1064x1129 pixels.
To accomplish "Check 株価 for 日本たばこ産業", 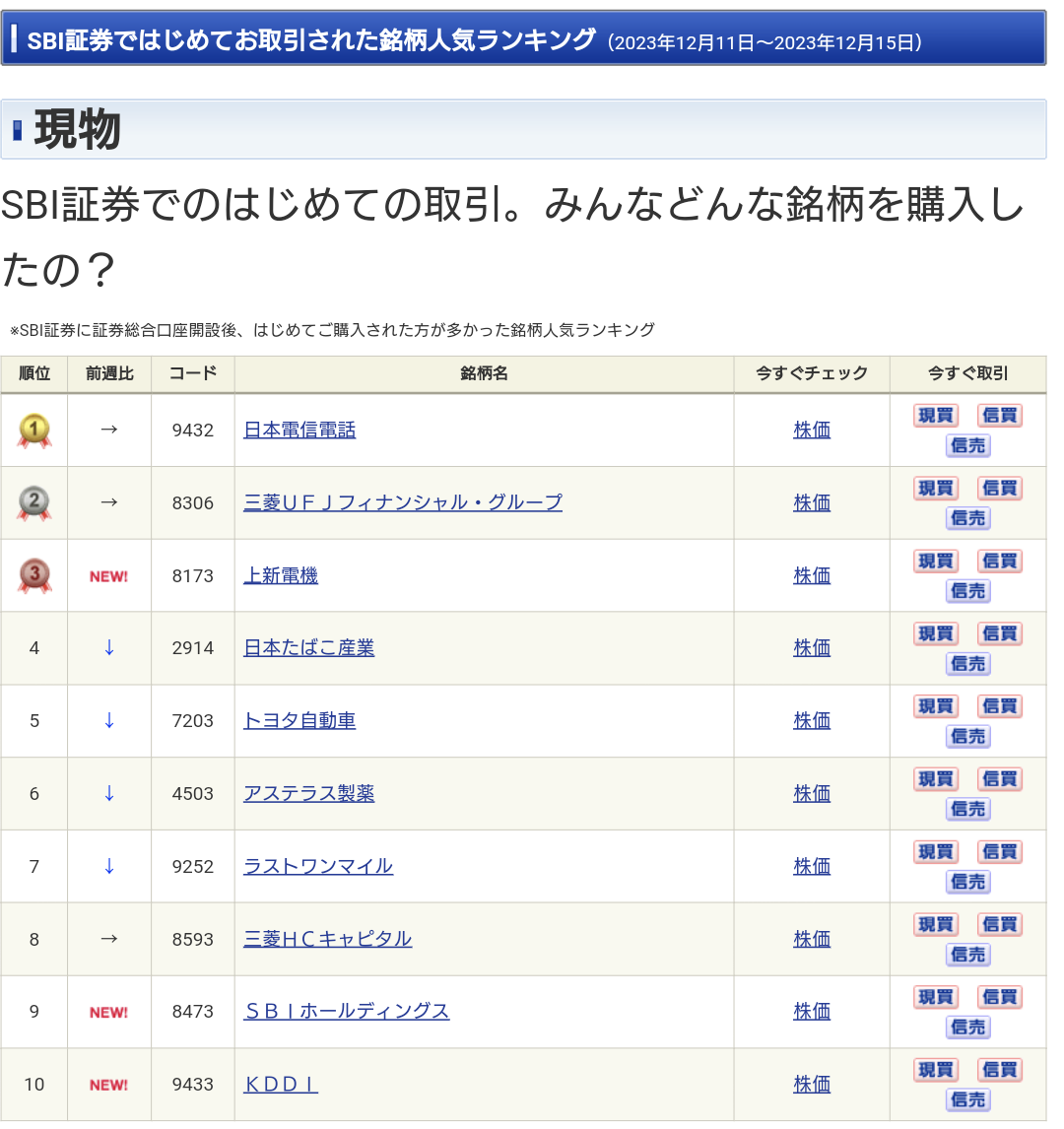I will pos(812,648).
